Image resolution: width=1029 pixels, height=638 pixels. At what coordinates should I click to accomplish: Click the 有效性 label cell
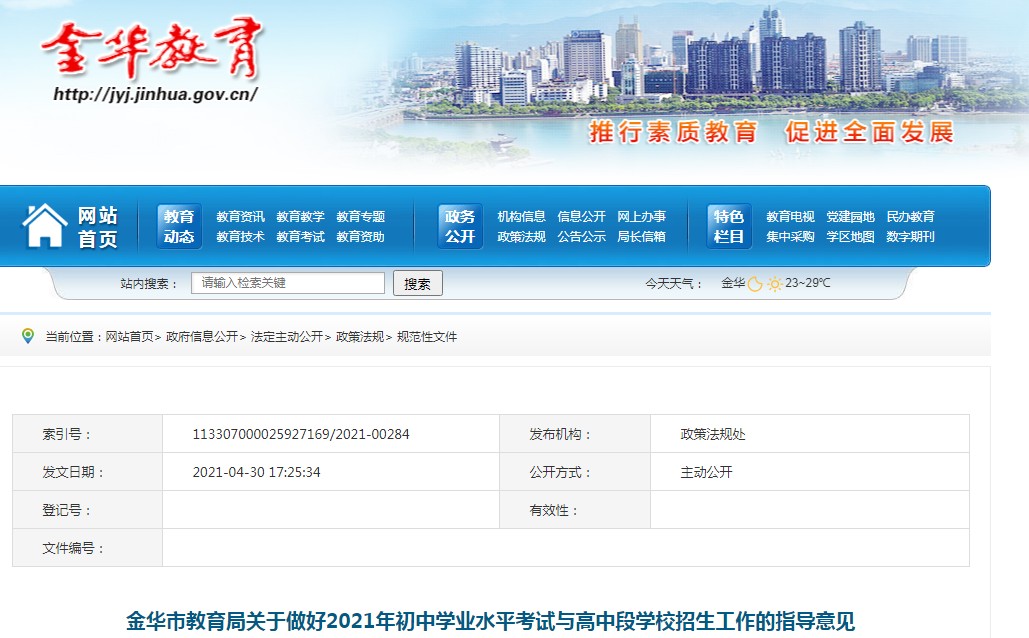[x=575, y=510]
